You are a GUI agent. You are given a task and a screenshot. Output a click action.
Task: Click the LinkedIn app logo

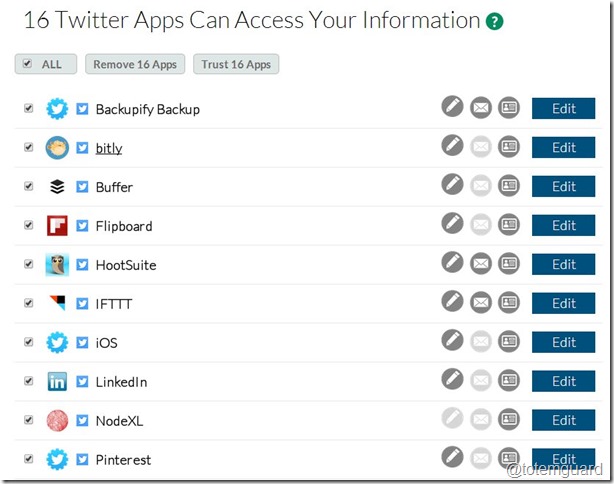coord(57,381)
